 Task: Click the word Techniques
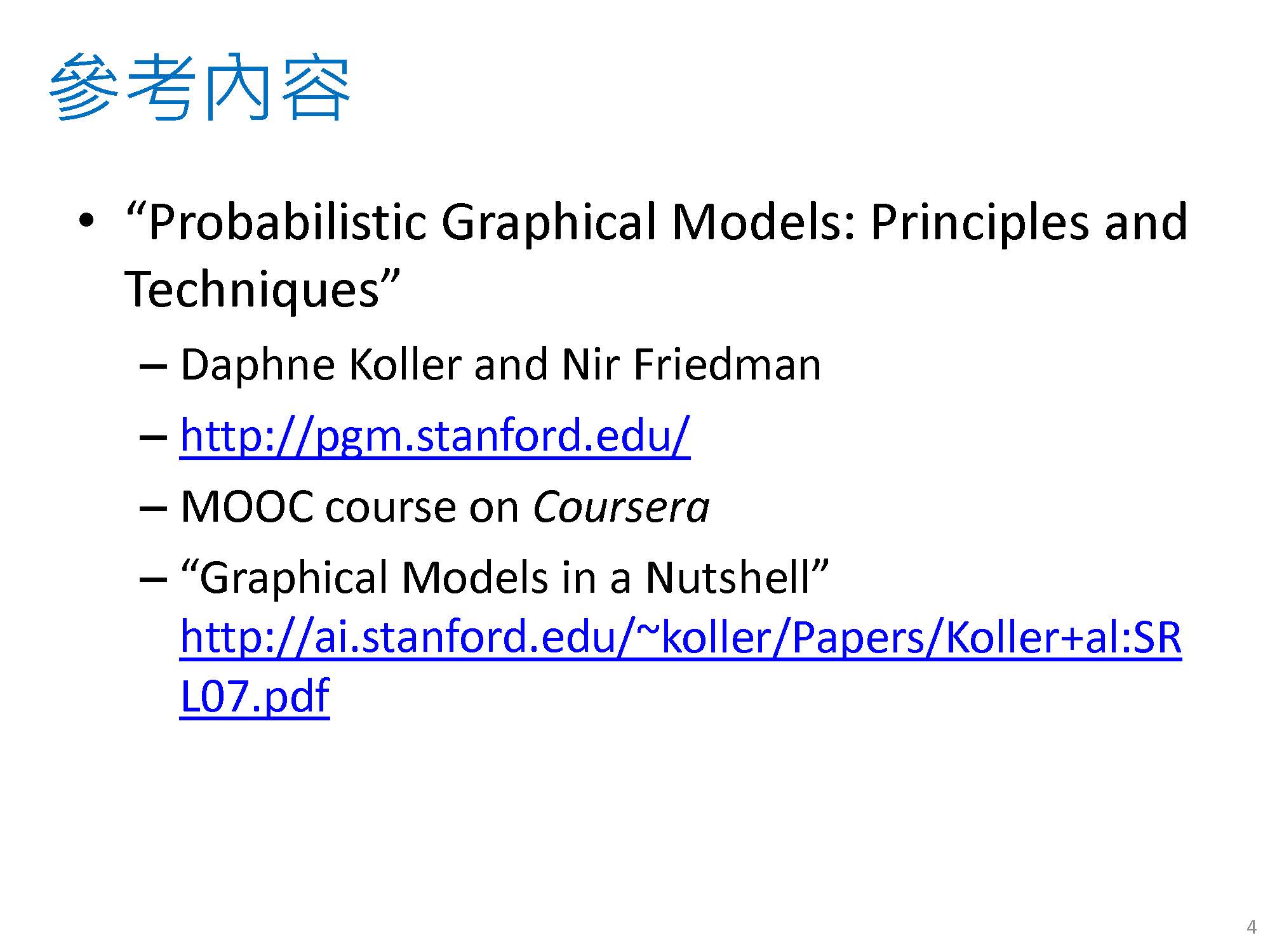[x=252, y=290]
